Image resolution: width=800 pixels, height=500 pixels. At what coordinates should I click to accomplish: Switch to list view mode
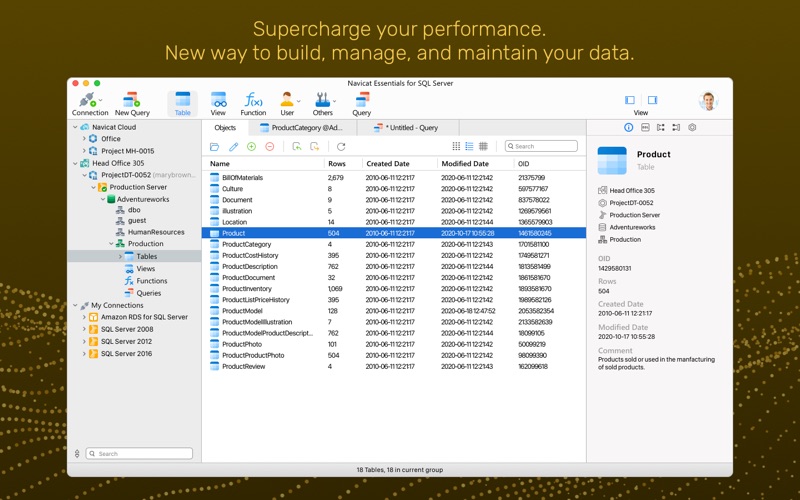(469, 146)
